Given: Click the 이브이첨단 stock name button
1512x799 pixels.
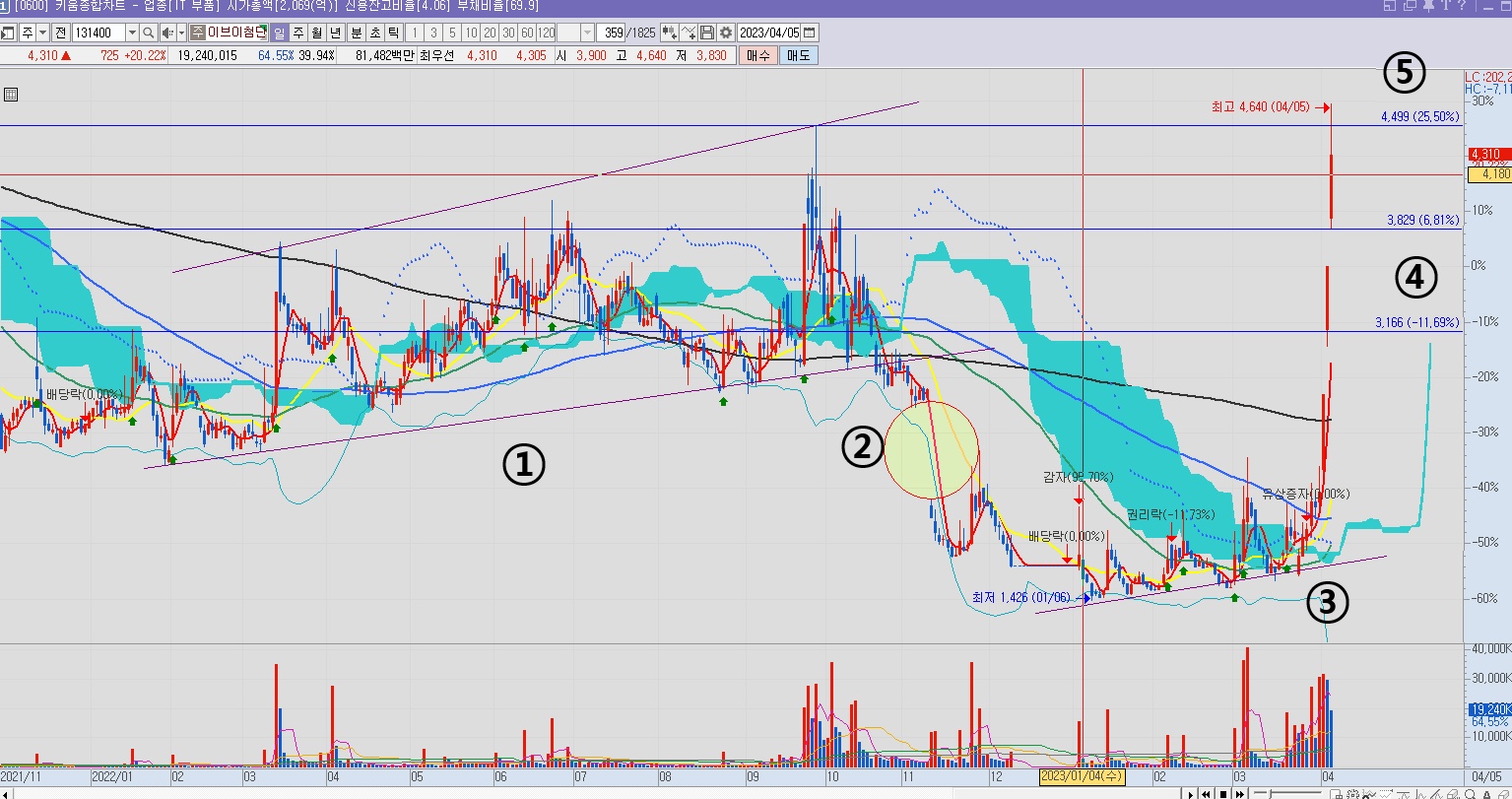Looking at the screenshot, I should click(229, 33).
